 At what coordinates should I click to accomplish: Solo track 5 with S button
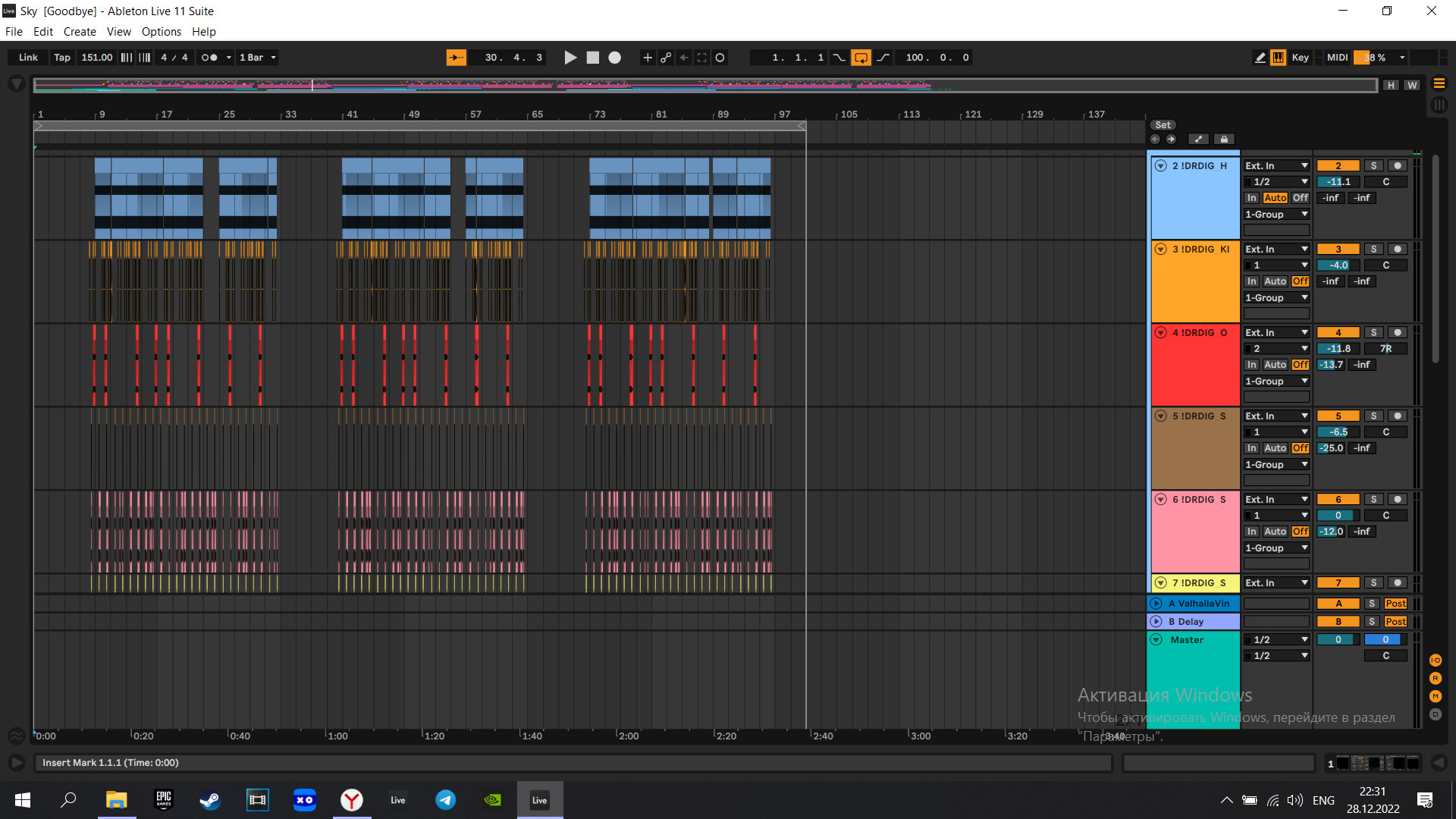click(x=1373, y=416)
